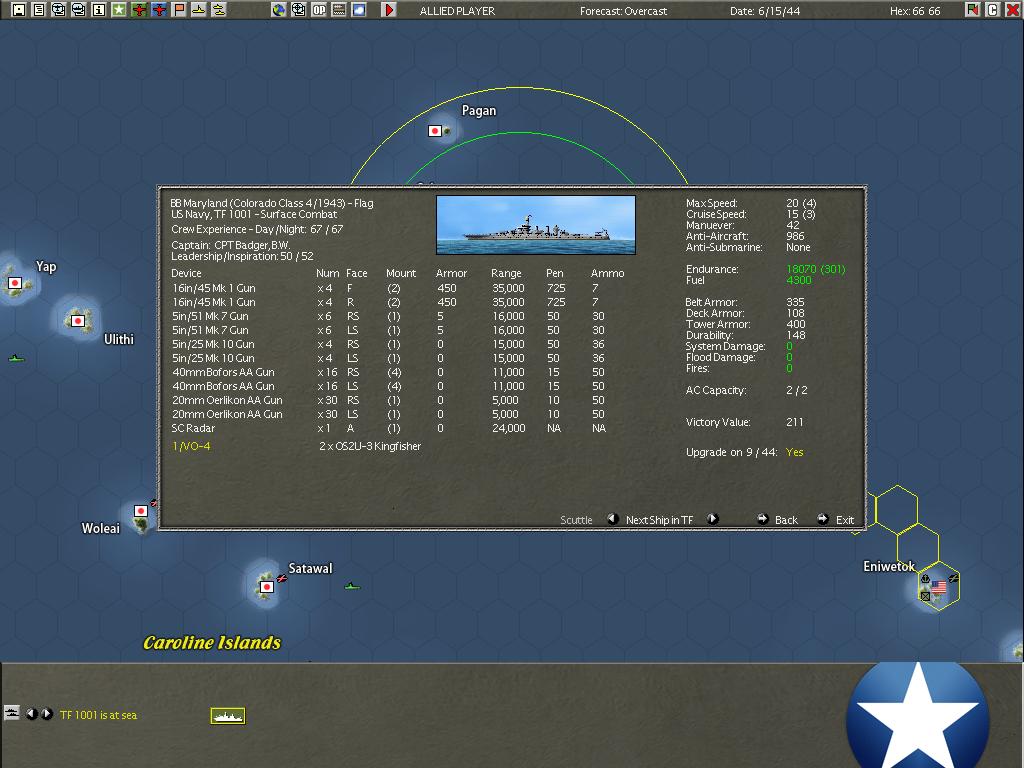Click the 'Yes' upgrade toggle value
The image size is (1024, 768).
tap(795, 453)
